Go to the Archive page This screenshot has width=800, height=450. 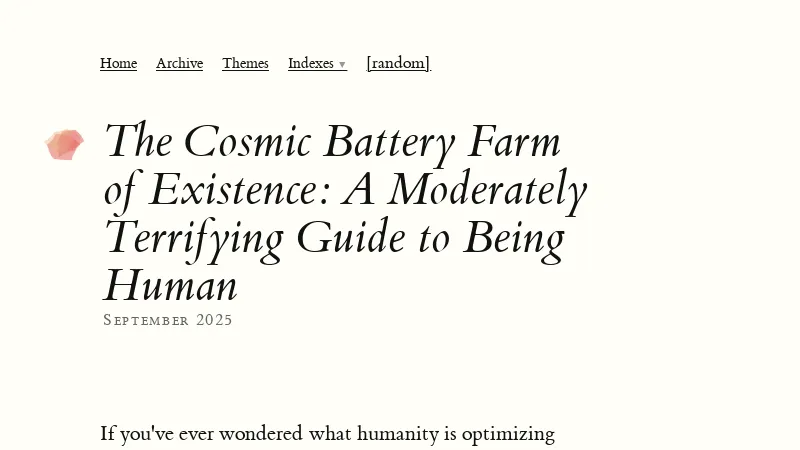[x=179, y=64]
